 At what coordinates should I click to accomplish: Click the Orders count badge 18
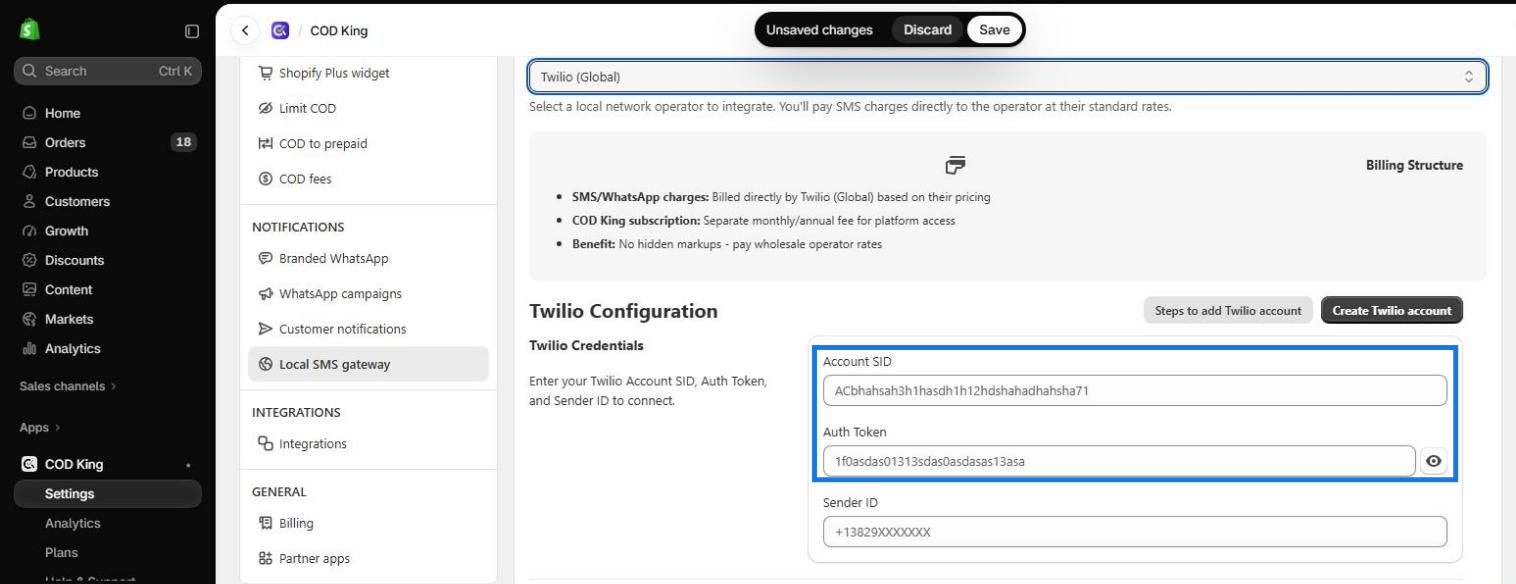(184, 142)
